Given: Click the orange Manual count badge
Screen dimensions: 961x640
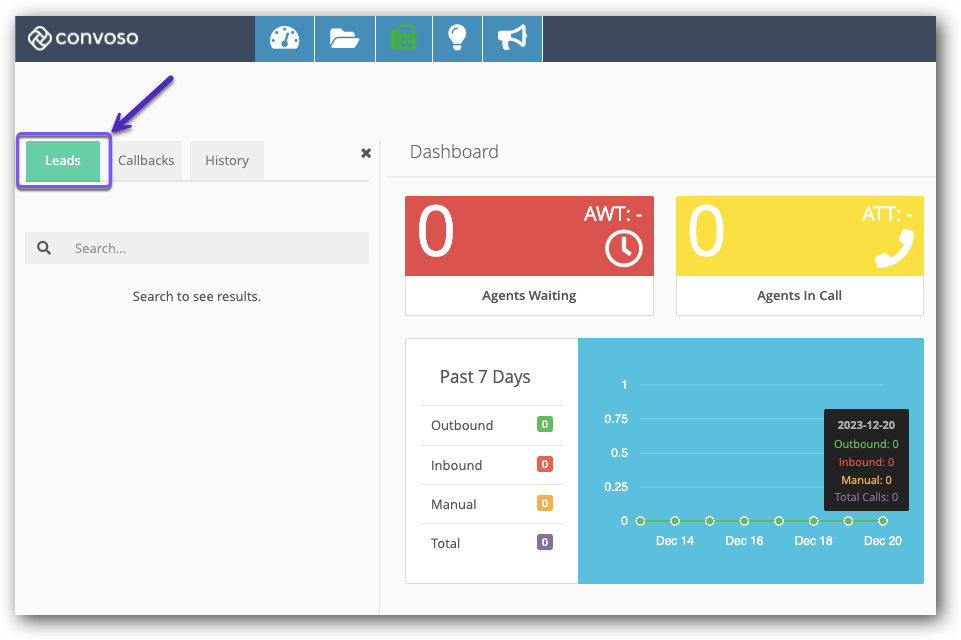Looking at the screenshot, I should (545, 504).
